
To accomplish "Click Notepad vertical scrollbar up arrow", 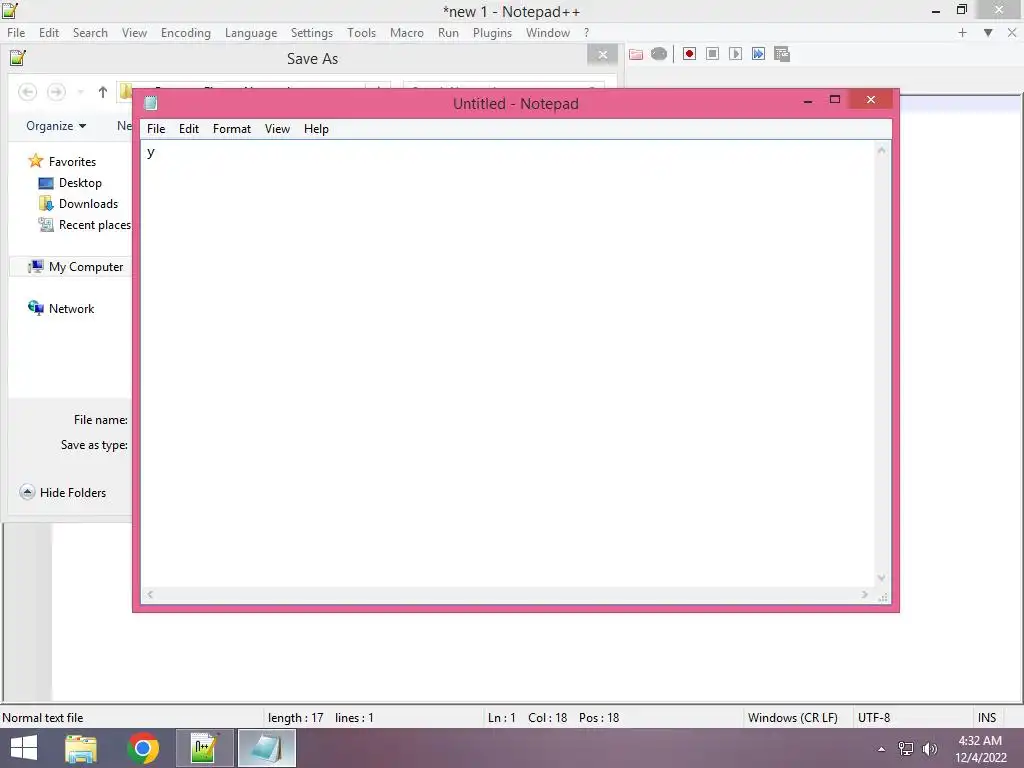I will [x=882, y=150].
